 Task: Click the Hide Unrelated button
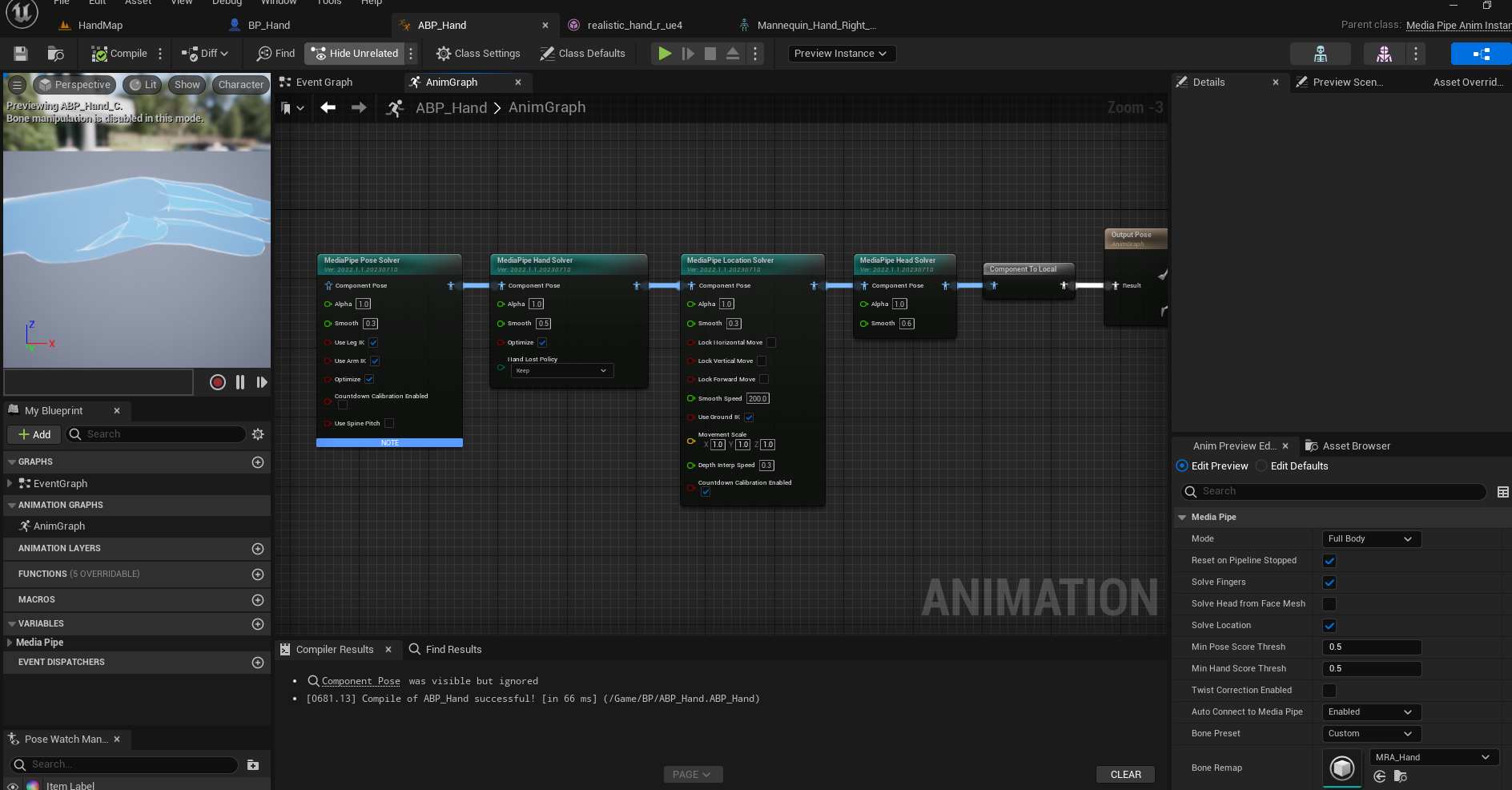pyautogui.click(x=355, y=53)
